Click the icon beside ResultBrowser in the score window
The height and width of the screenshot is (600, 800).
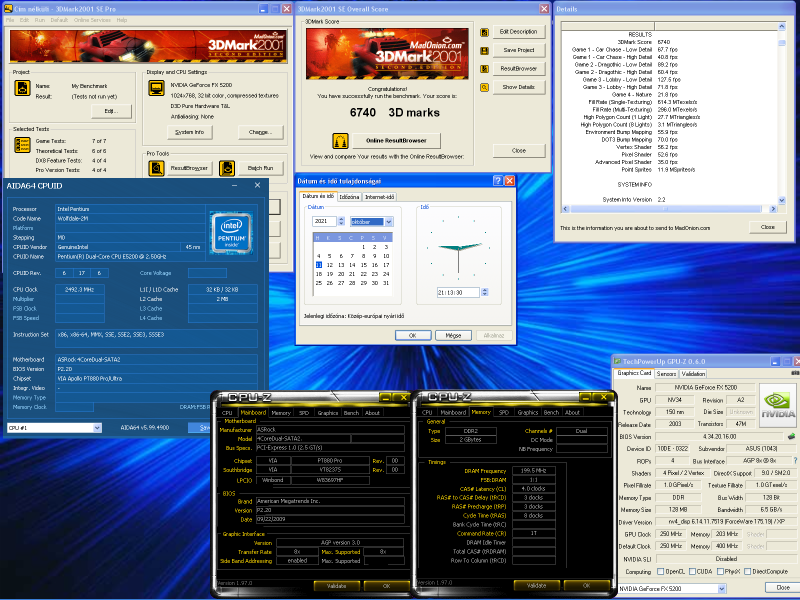pyautogui.click(x=484, y=69)
